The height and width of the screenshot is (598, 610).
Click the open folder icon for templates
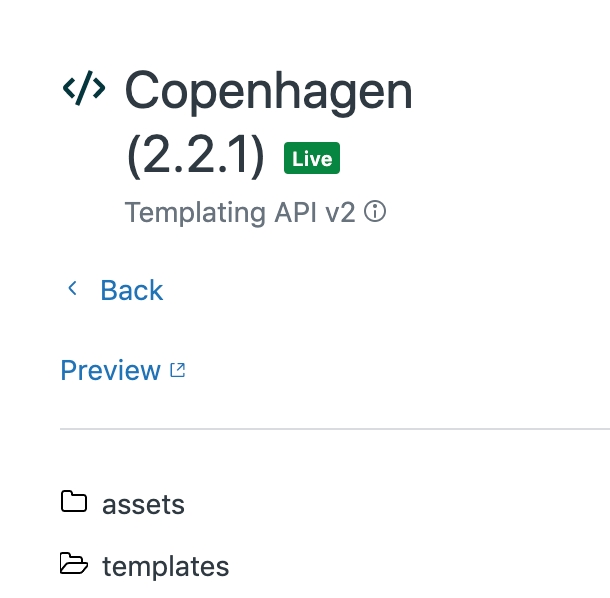[74, 566]
